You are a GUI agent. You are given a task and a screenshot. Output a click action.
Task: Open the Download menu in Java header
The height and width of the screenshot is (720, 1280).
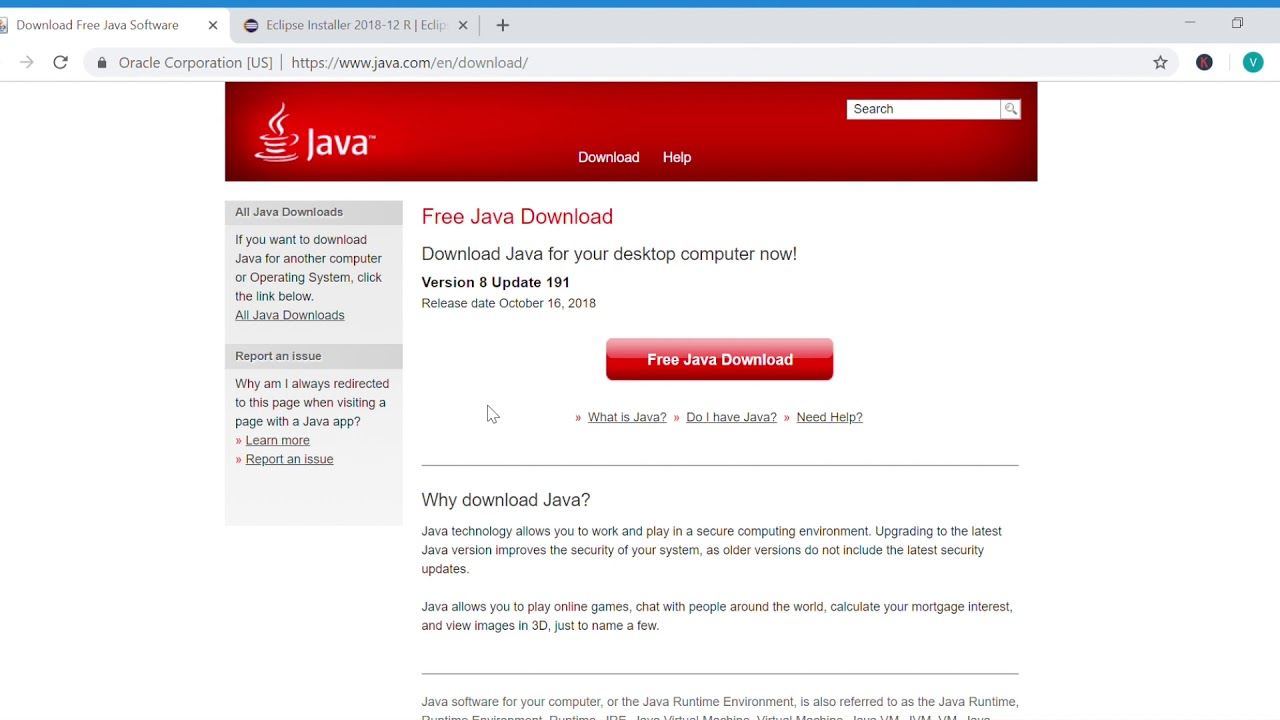click(x=608, y=157)
